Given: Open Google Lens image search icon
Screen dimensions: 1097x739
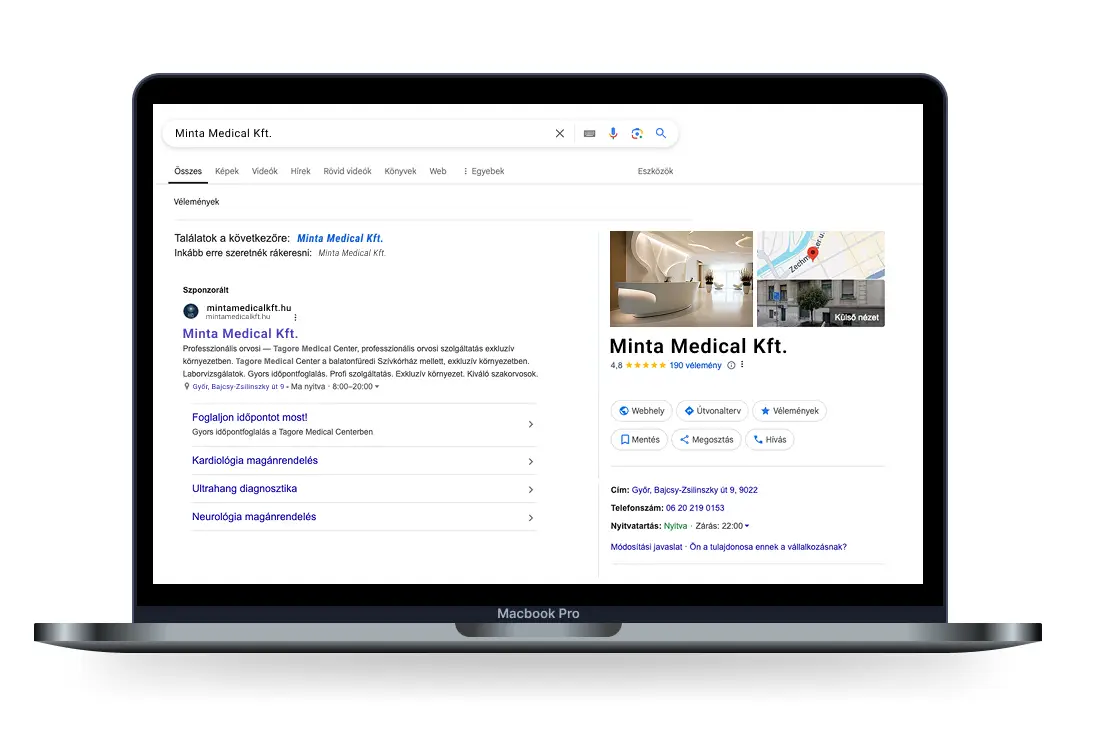Looking at the screenshot, I should click(x=637, y=134).
